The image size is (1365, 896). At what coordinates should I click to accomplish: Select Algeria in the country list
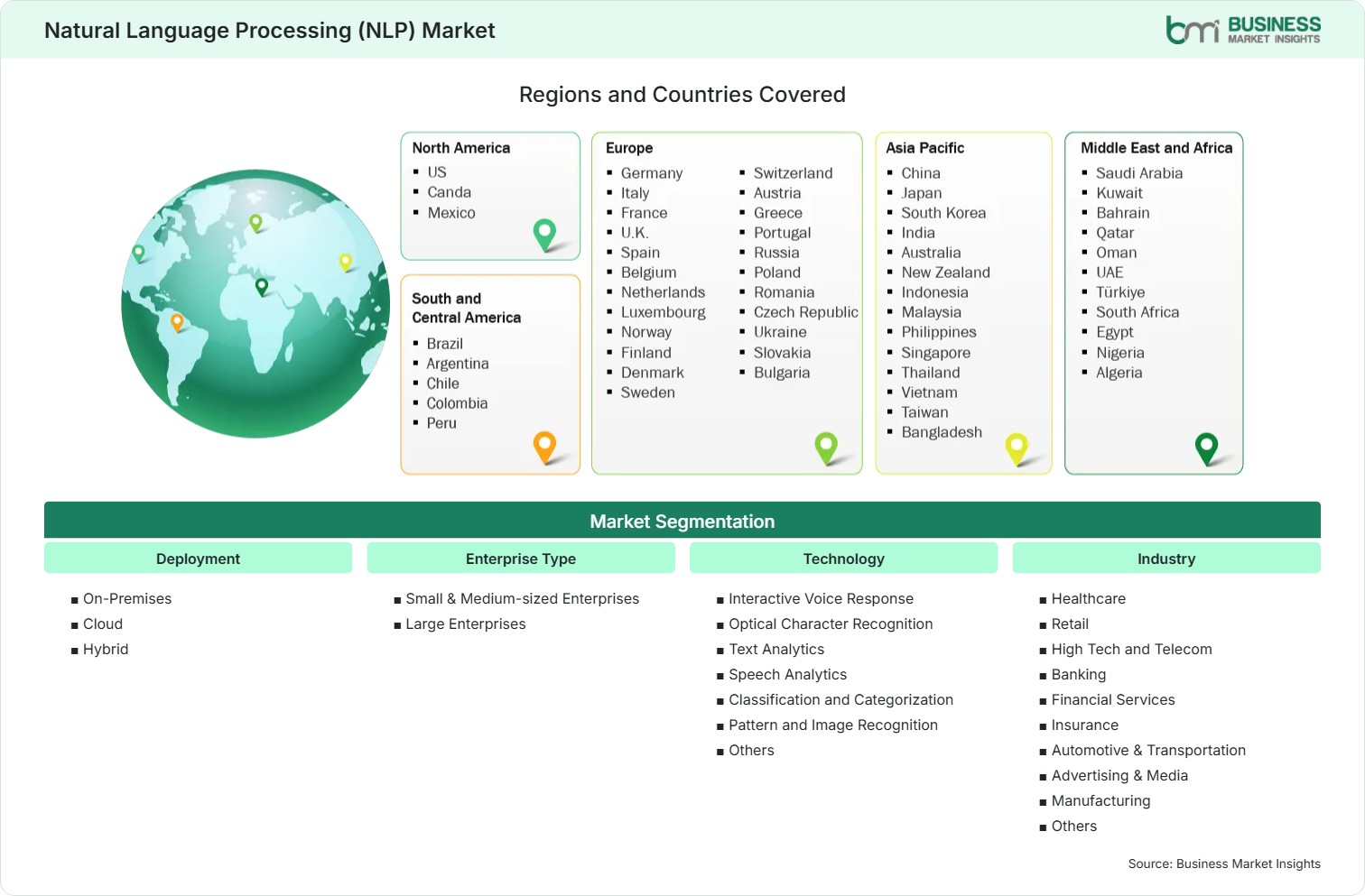coord(1119,373)
